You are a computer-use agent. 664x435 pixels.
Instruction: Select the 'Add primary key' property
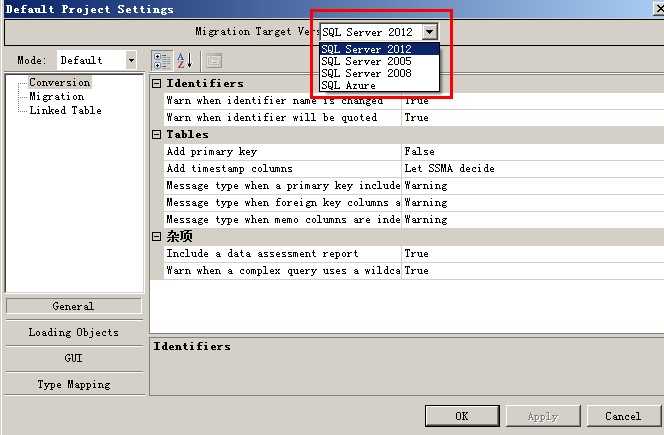point(282,151)
